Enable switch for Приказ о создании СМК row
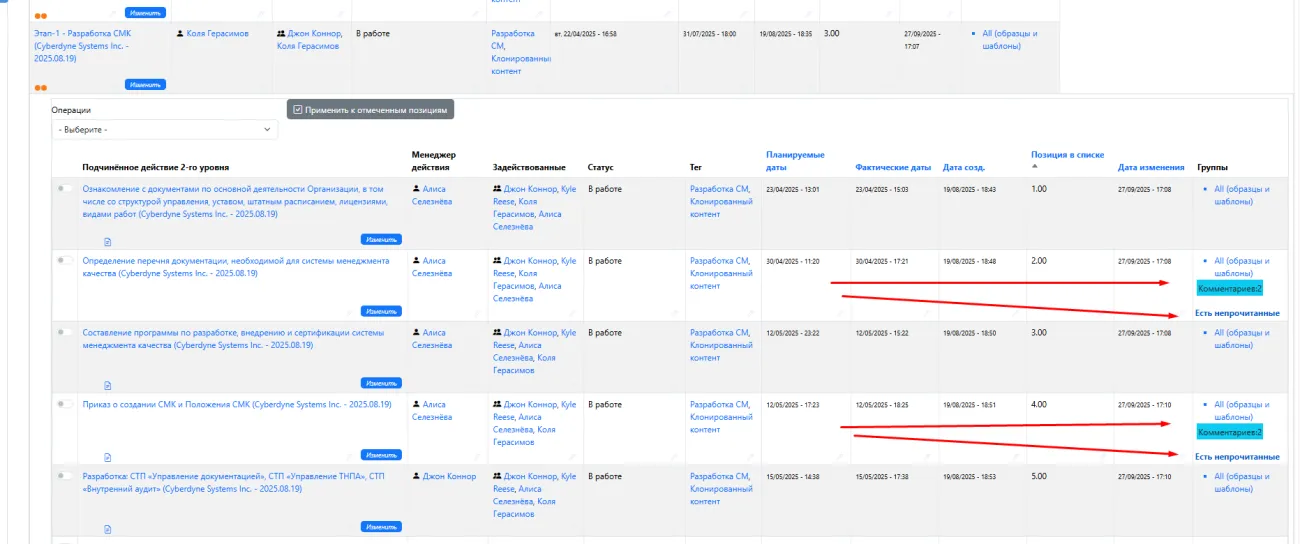 click(65, 404)
